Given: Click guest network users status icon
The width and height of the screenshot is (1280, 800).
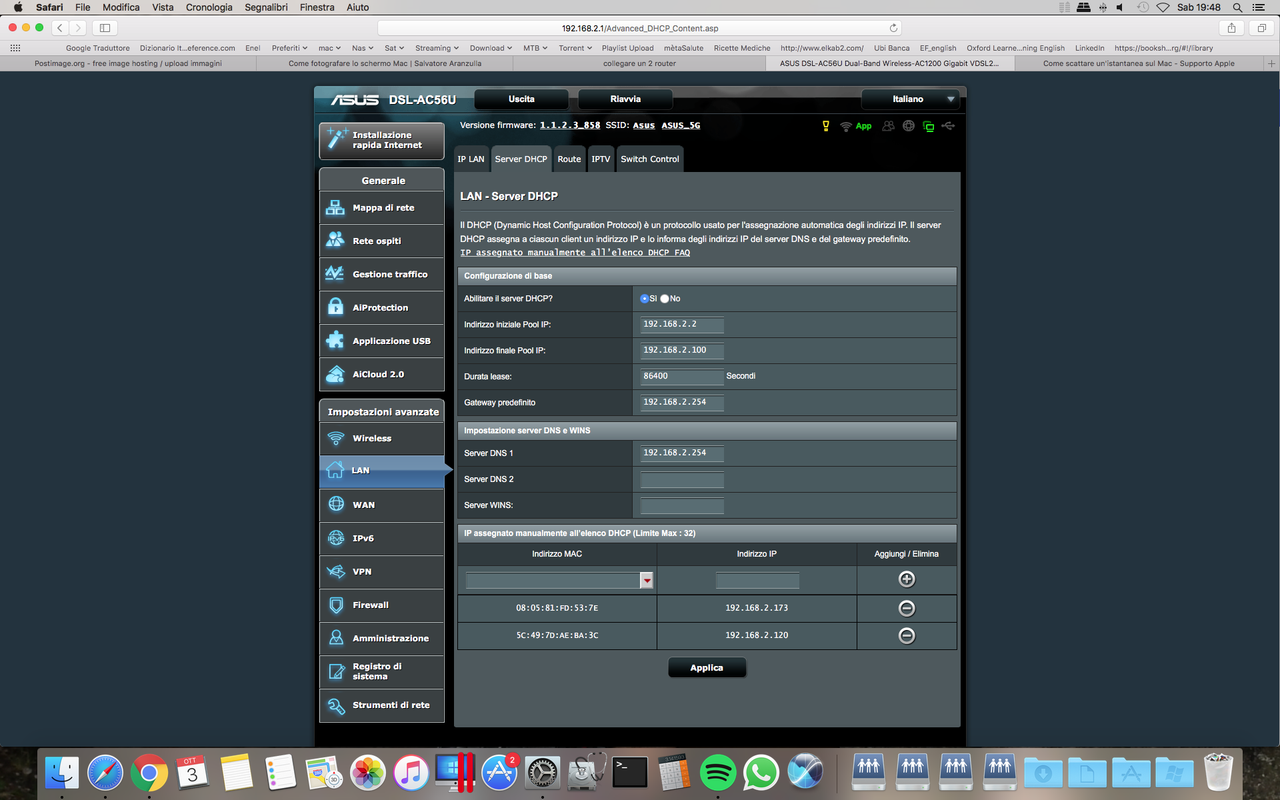Looking at the screenshot, I should tap(888, 126).
